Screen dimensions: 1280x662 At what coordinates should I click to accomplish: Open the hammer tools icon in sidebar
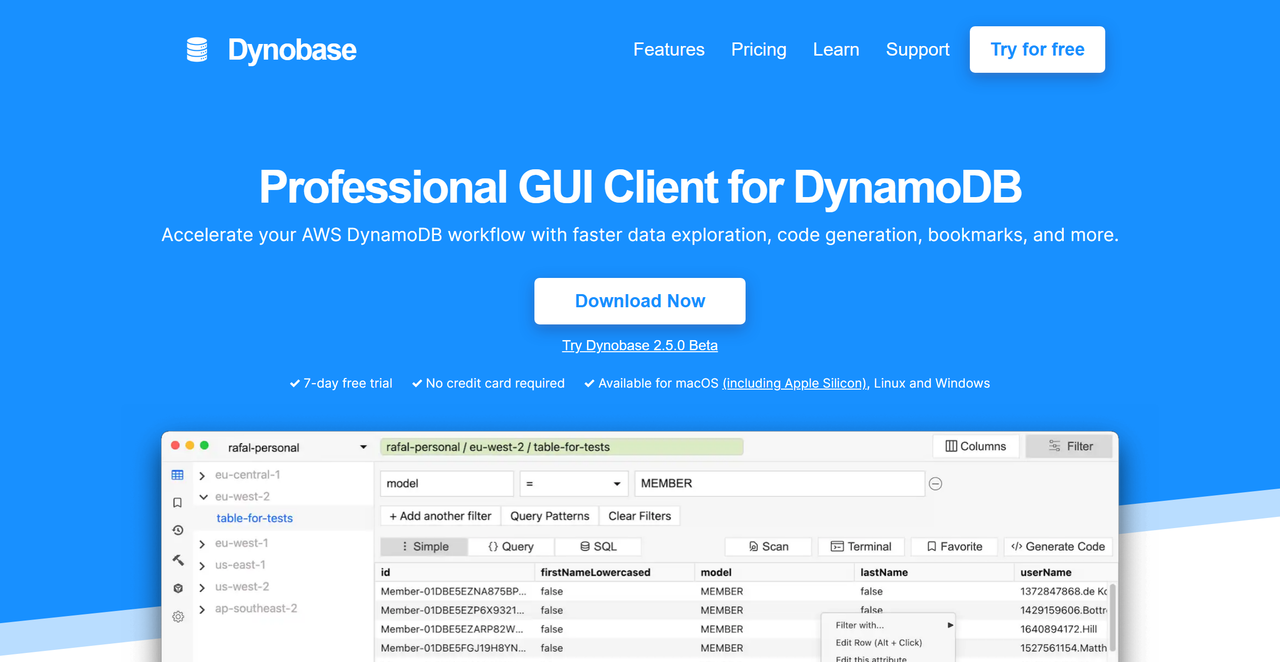(x=177, y=560)
